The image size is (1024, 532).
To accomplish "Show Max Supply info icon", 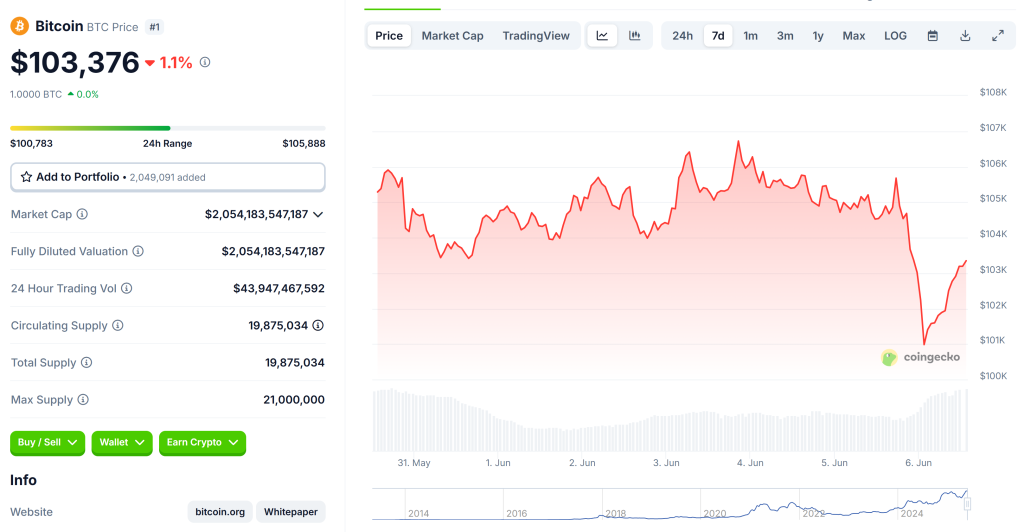I will pyautogui.click(x=83, y=399).
